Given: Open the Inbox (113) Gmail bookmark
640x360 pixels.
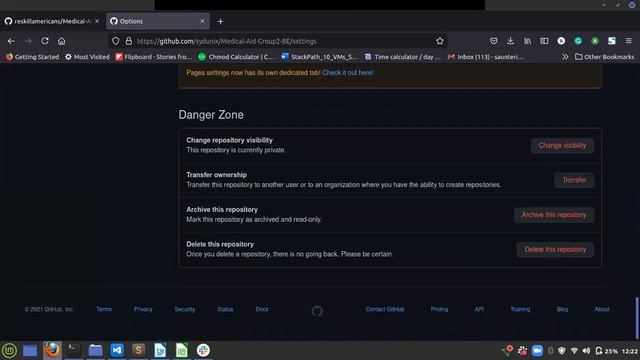Looking at the screenshot, I should 486,57.
